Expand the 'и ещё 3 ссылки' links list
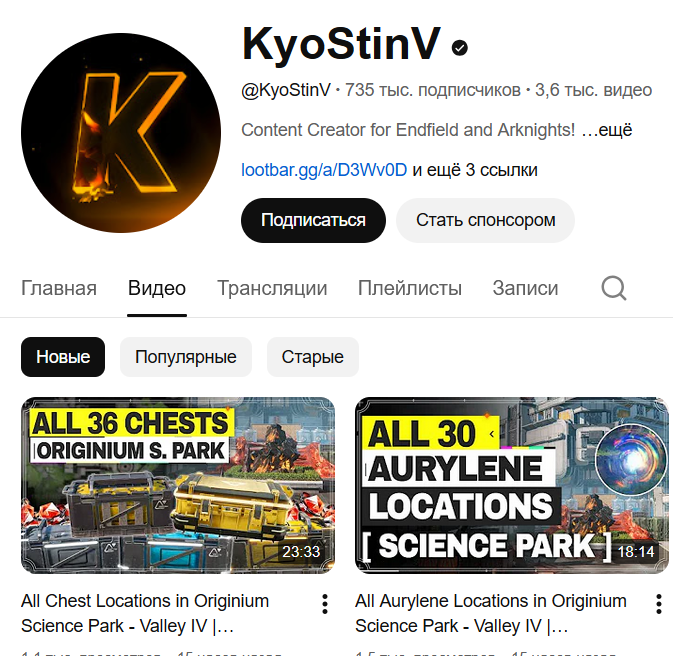Viewport: 673px width, 656px height. (475, 170)
